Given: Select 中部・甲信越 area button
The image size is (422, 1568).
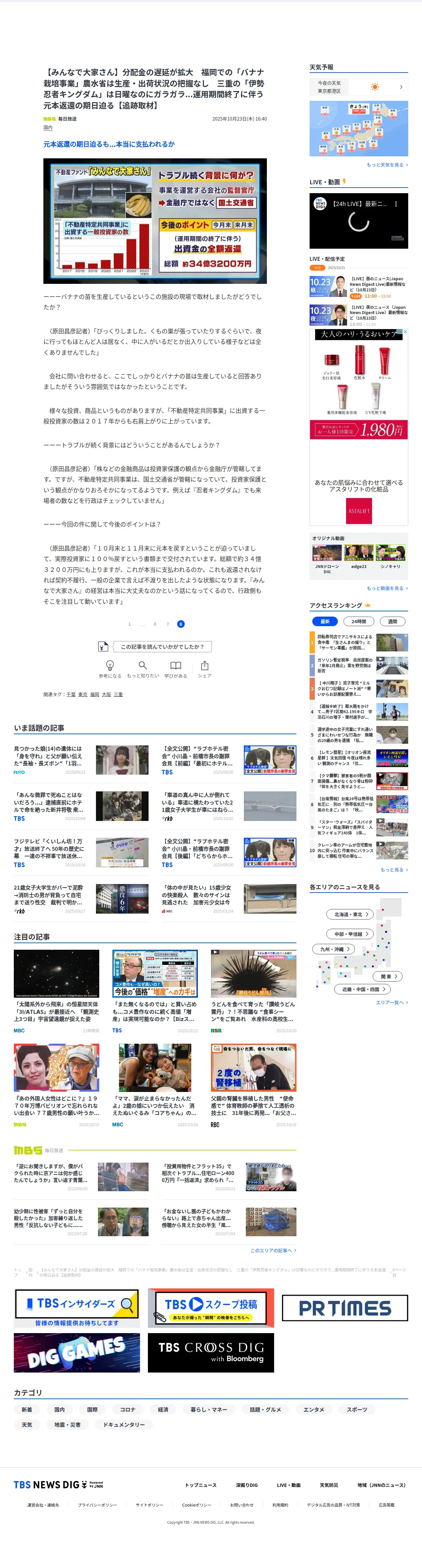Looking at the screenshot, I should (351, 934).
